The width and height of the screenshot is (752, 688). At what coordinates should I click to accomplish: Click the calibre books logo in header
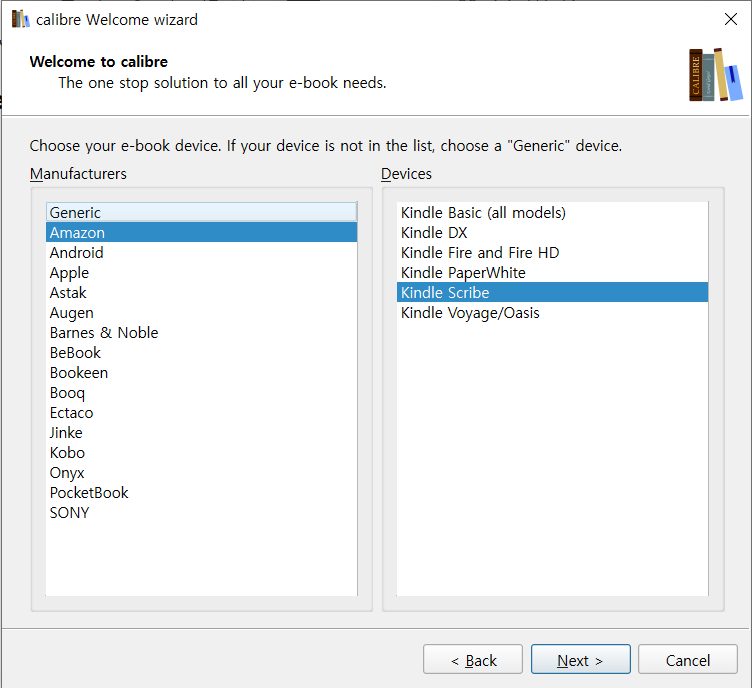pyautogui.click(x=716, y=75)
